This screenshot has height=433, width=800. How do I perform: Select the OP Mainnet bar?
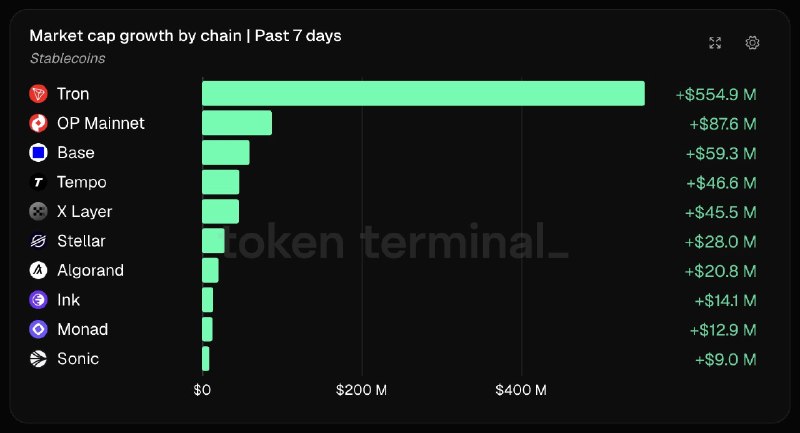coord(237,123)
